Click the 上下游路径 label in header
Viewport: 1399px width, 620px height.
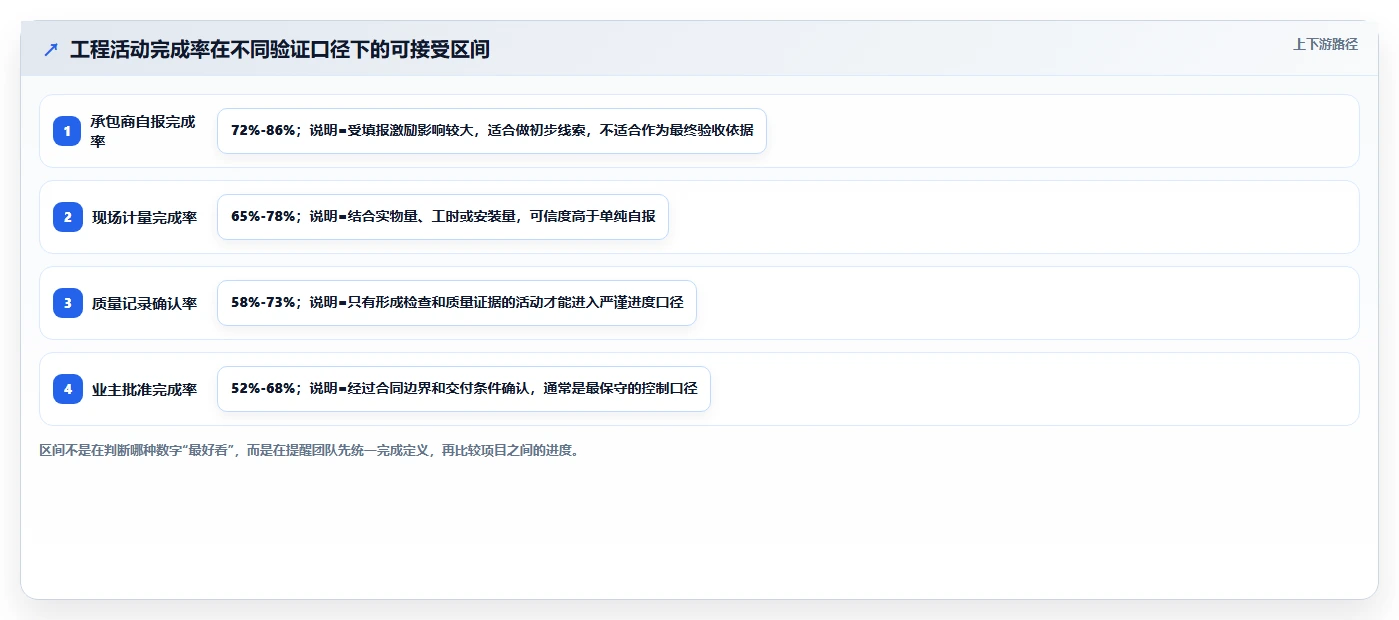[1325, 44]
